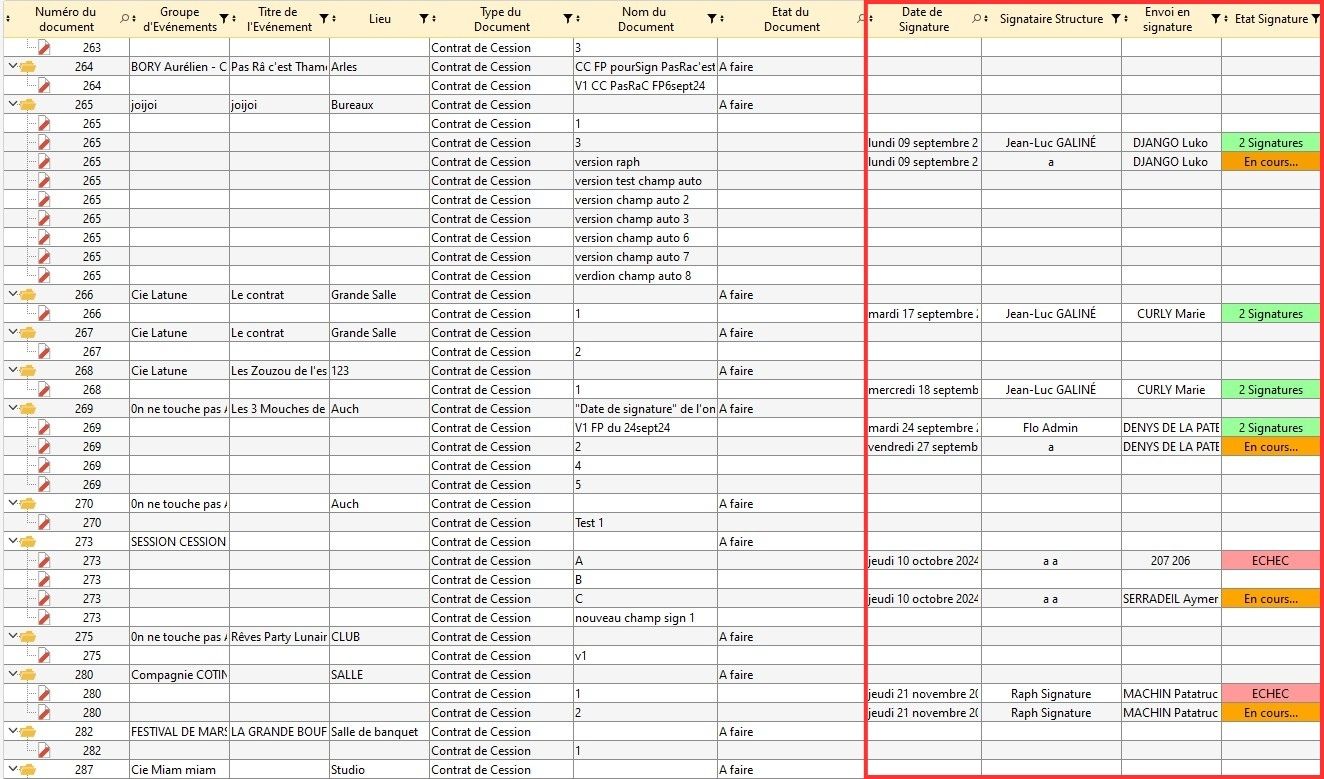Collapse the 280 Compagnie COTIN folder row
The width and height of the screenshot is (1324, 779).
12,675
